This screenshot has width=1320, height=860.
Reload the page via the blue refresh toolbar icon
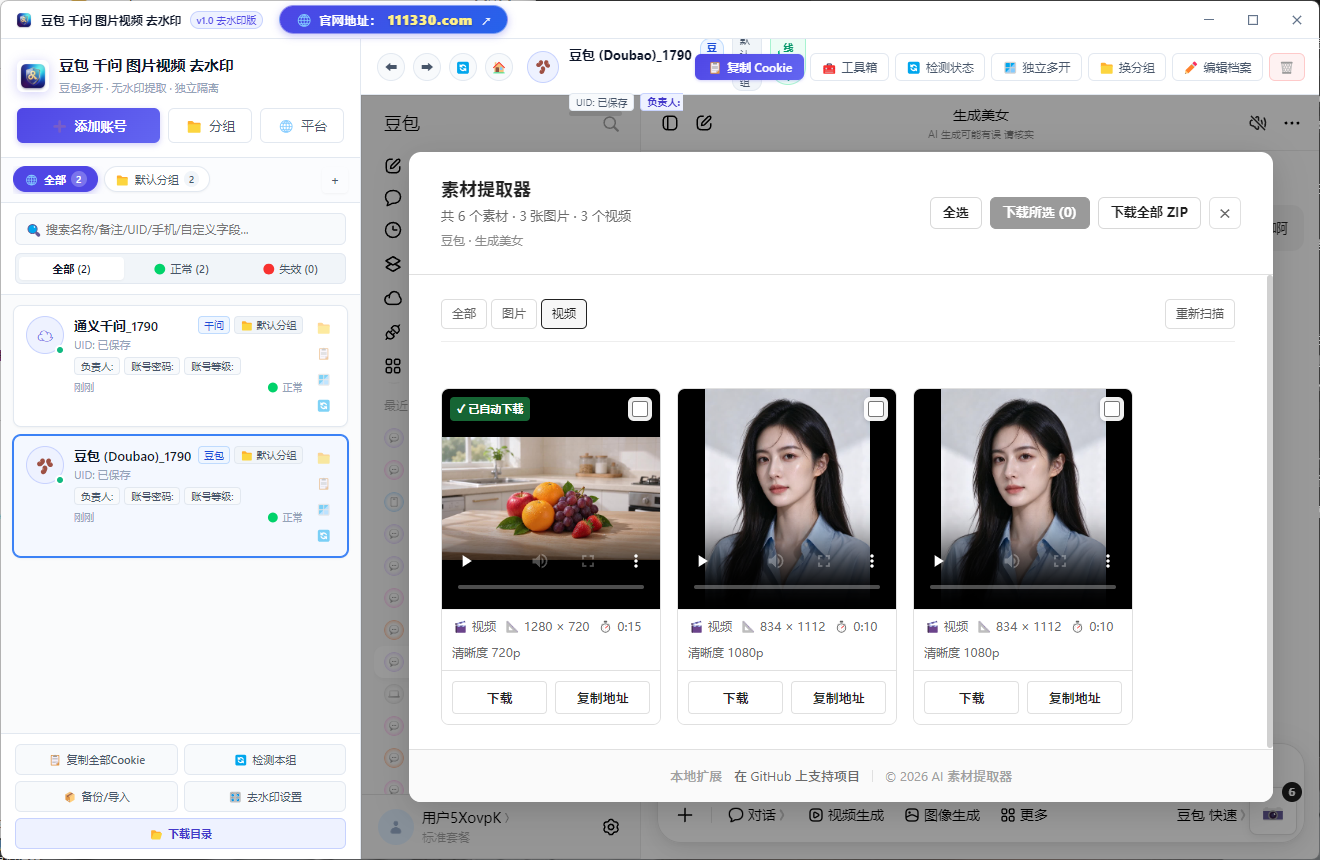pyautogui.click(x=463, y=67)
